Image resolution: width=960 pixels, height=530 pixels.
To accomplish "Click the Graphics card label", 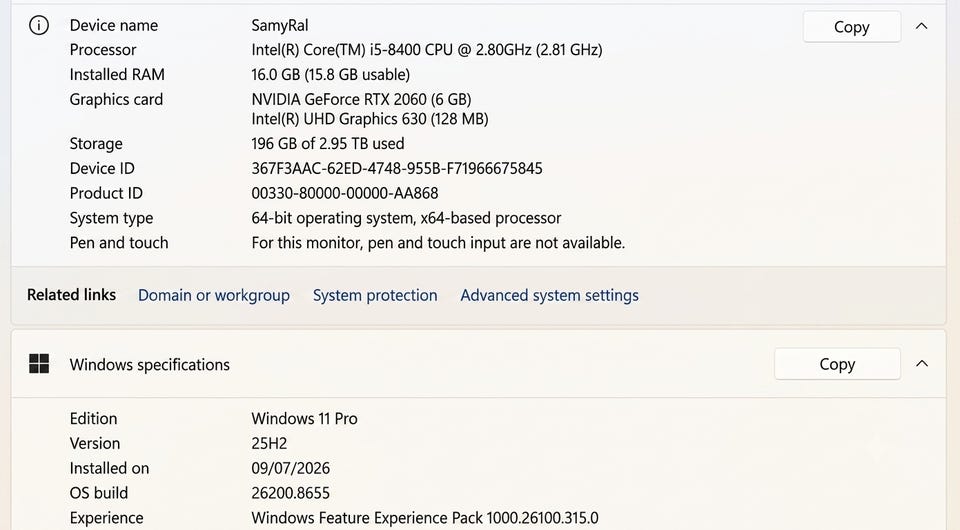I will pyautogui.click(x=116, y=99).
